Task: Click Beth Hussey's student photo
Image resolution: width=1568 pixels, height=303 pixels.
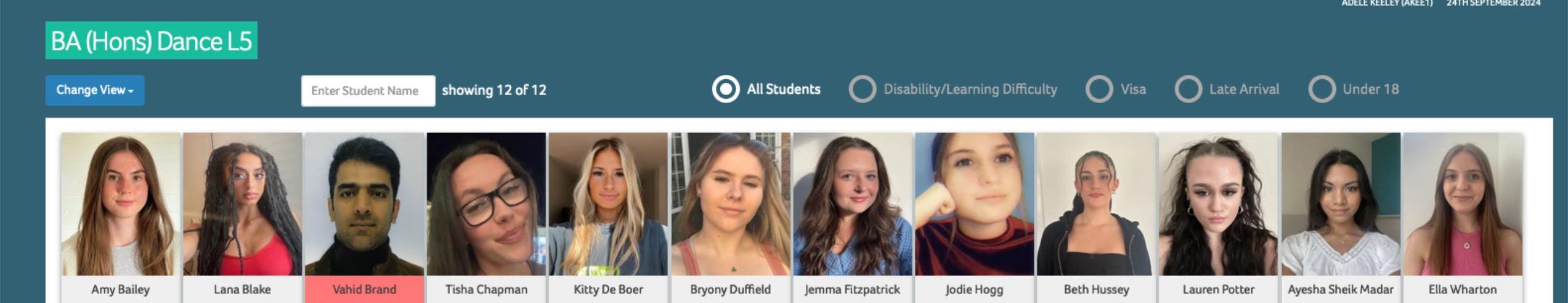Action: (1096, 204)
